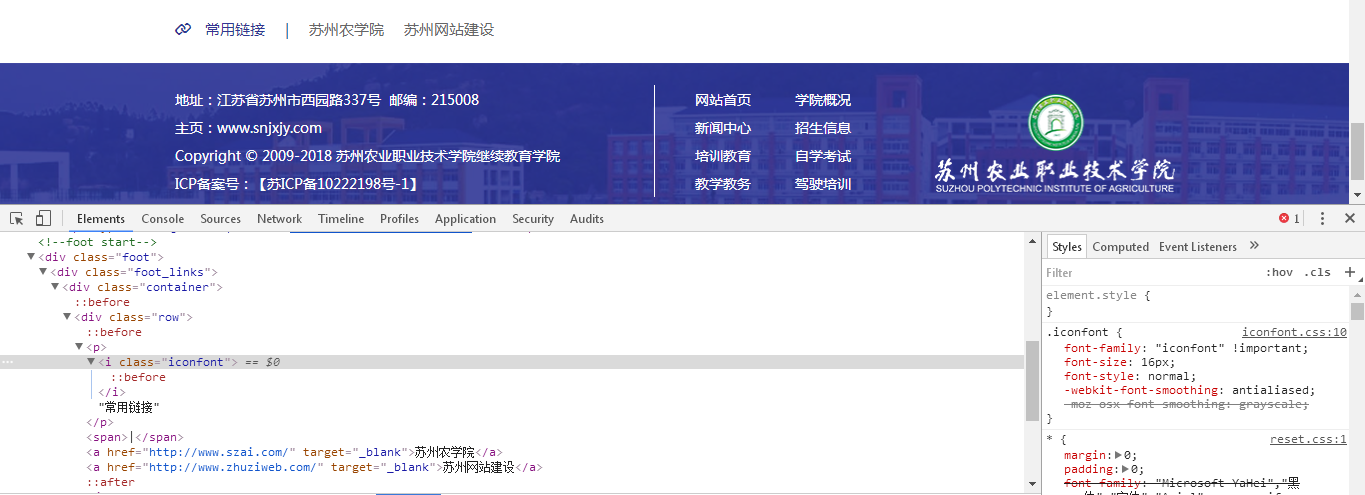Collapse the div class="row" node

pyautogui.click(x=67, y=317)
